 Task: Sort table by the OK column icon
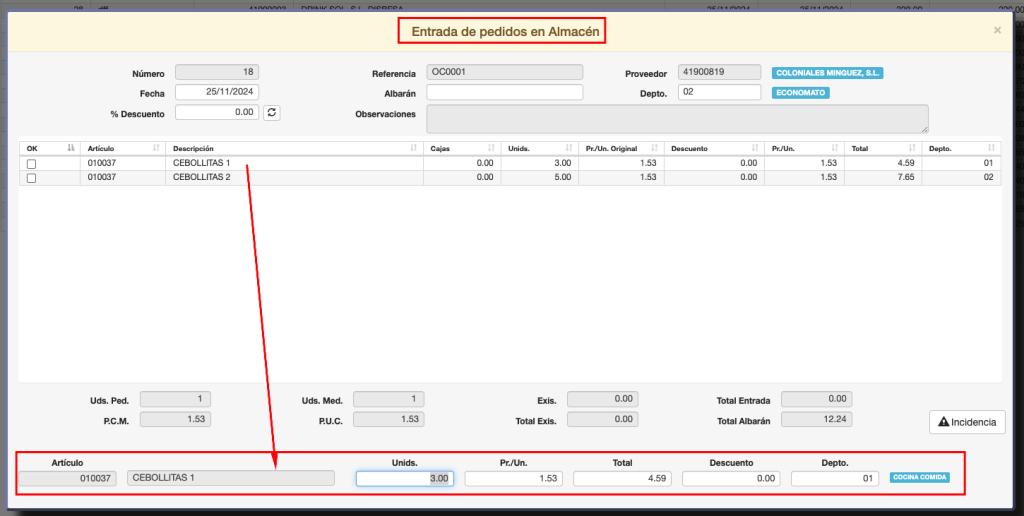71,148
